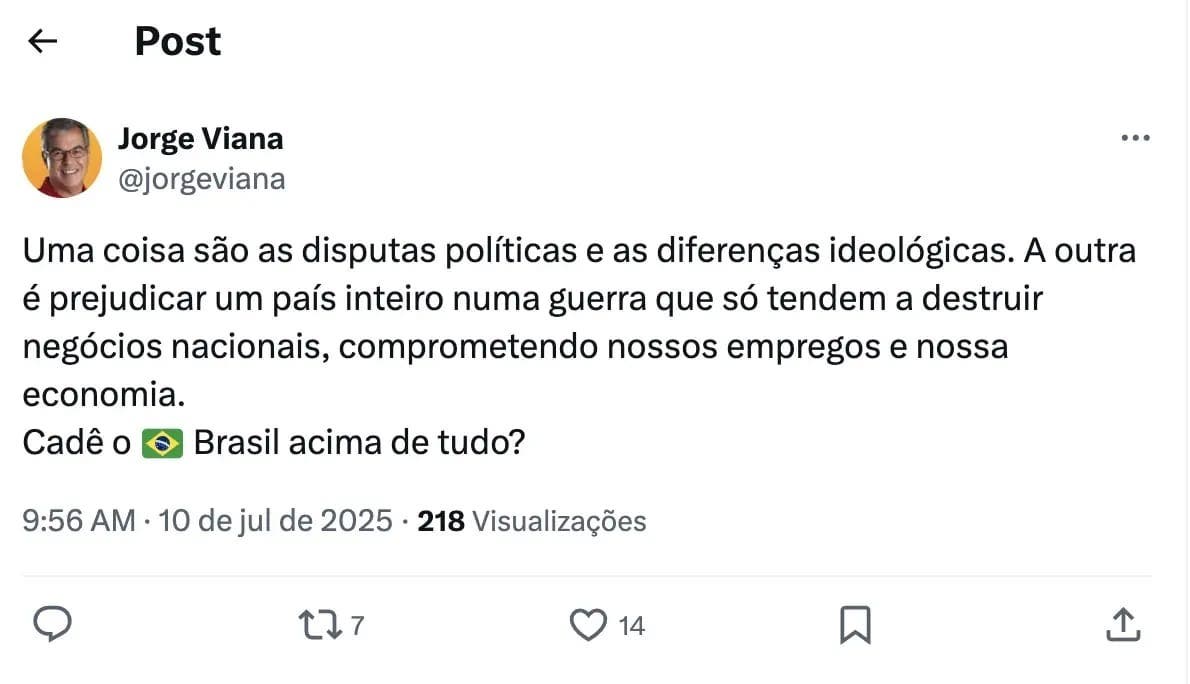This screenshot has height=684, width=1190.
Task: Open Jorge Viana's profile picture
Action: pyautogui.click(x=62, y=158)
